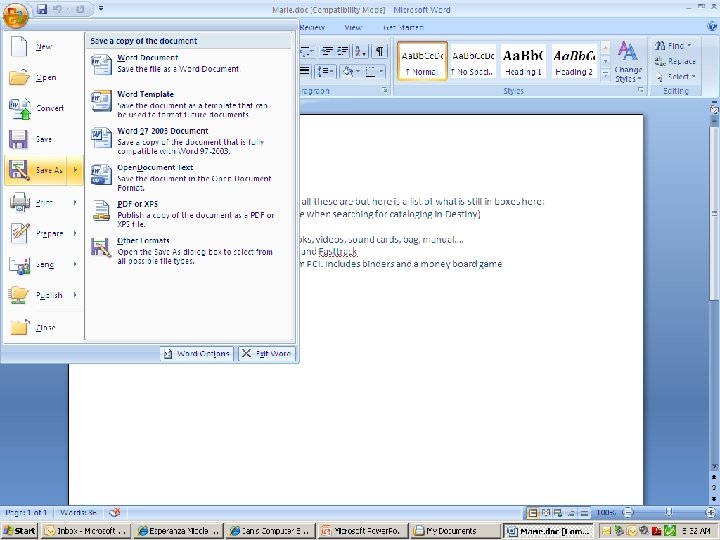This screenshot has width=720, height=540.
Task: Expand the Save As submenu arrow
Action: (75, 170)
